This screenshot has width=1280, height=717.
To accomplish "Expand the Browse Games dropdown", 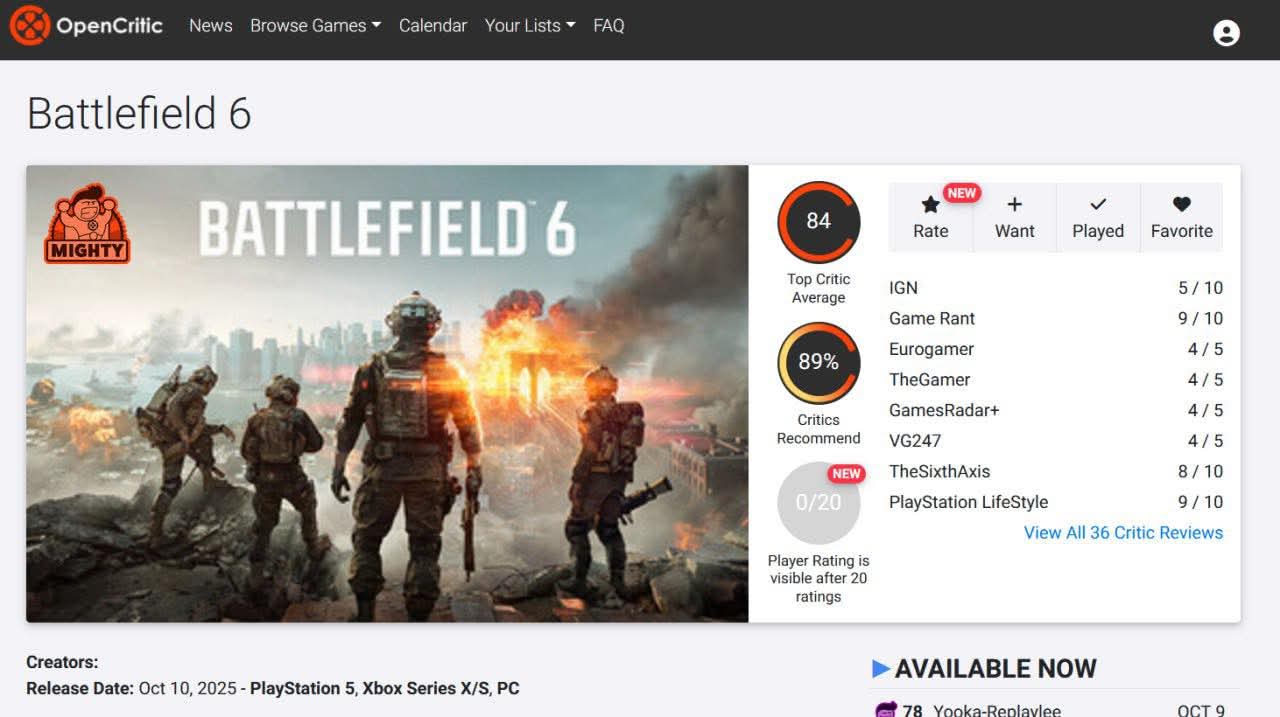I will pos(316,26).
